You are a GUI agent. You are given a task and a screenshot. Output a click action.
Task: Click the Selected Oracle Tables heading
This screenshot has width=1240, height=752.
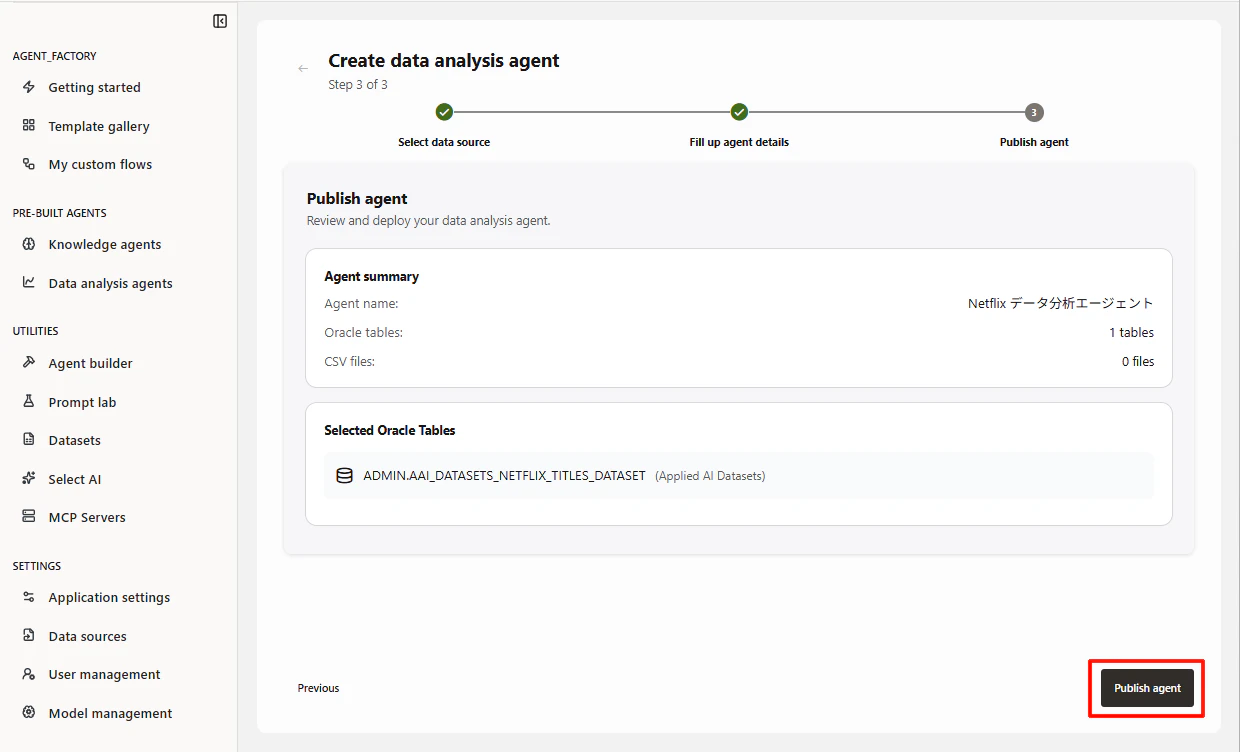pyautogui.click(x=390, y=430)
